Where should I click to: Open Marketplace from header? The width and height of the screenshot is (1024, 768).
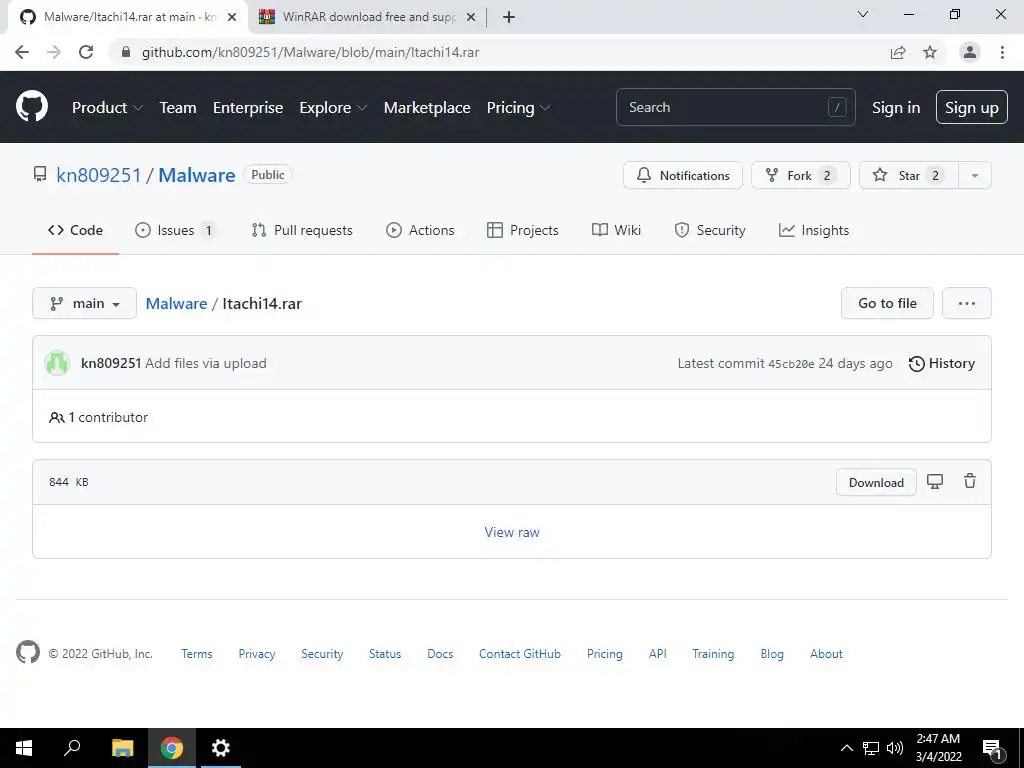[426, 108]
